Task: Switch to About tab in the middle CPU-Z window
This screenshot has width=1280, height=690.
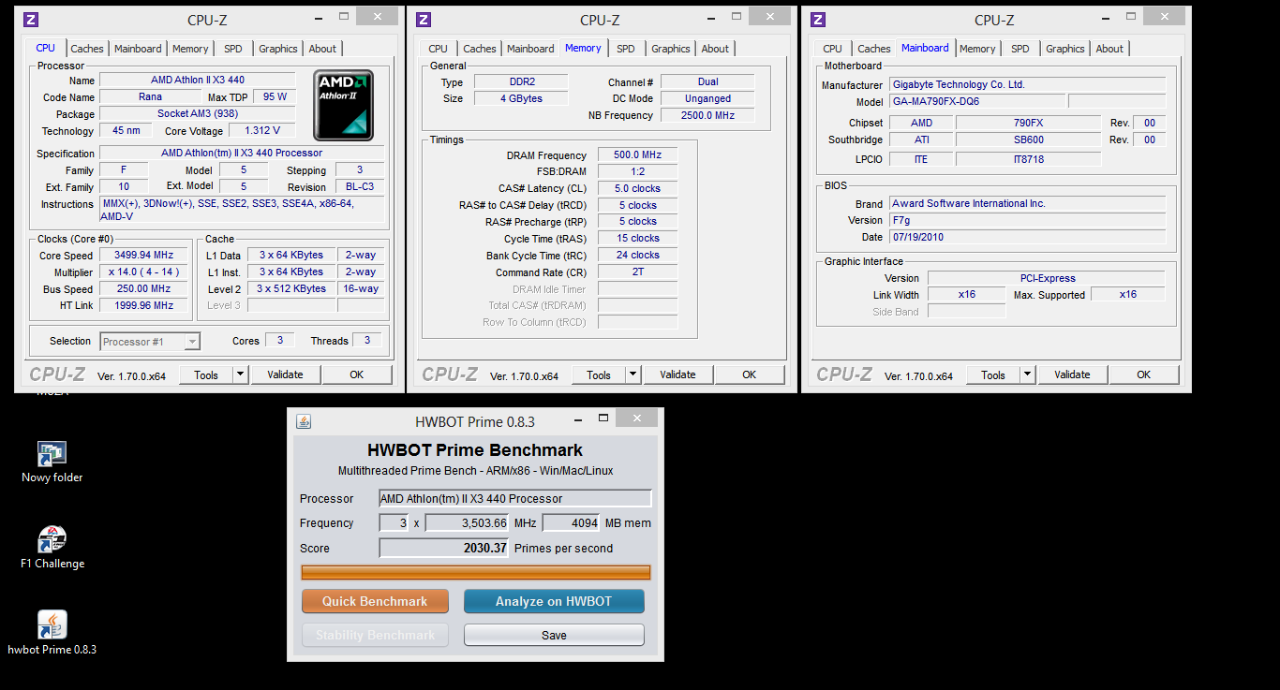Action: (715, 48)
